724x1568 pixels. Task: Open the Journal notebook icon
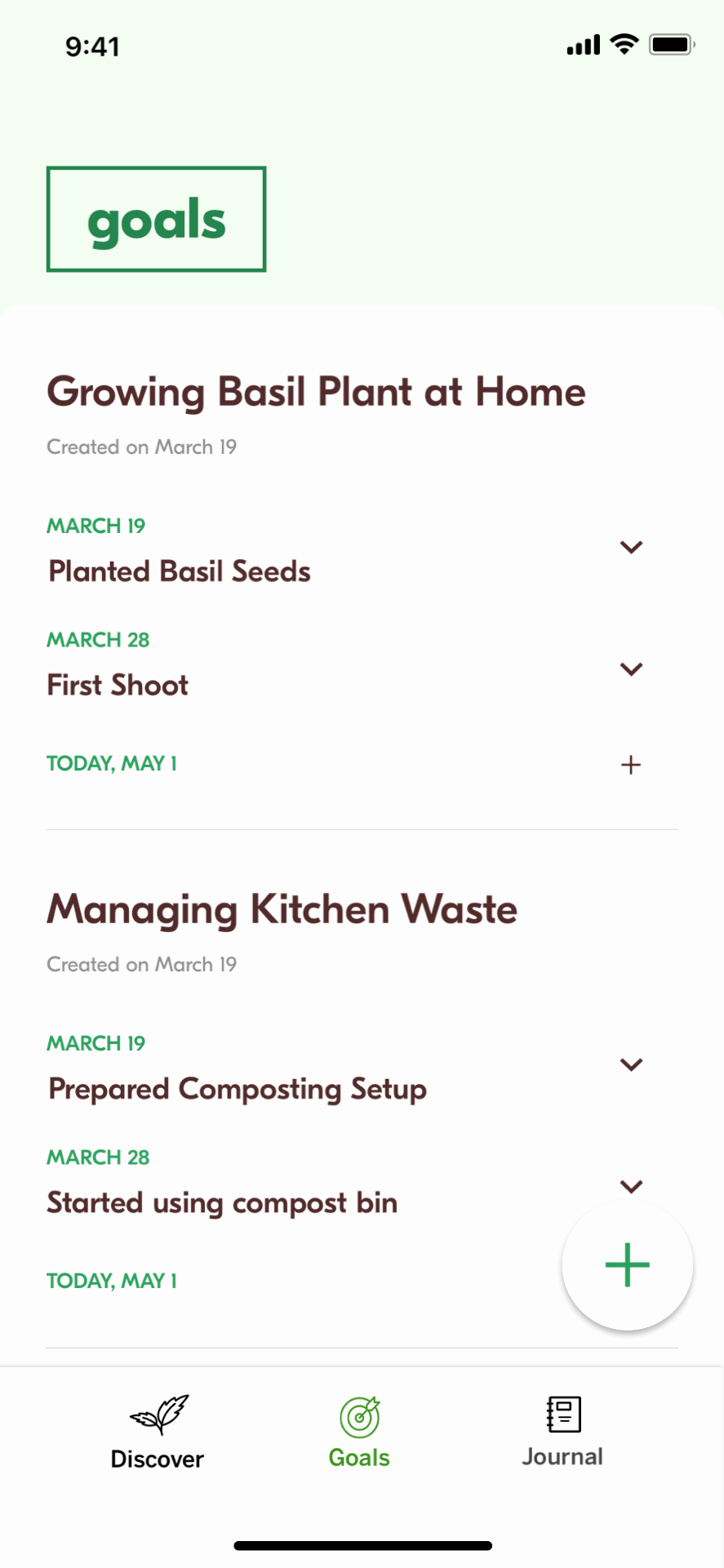[x=563, y=1414]
